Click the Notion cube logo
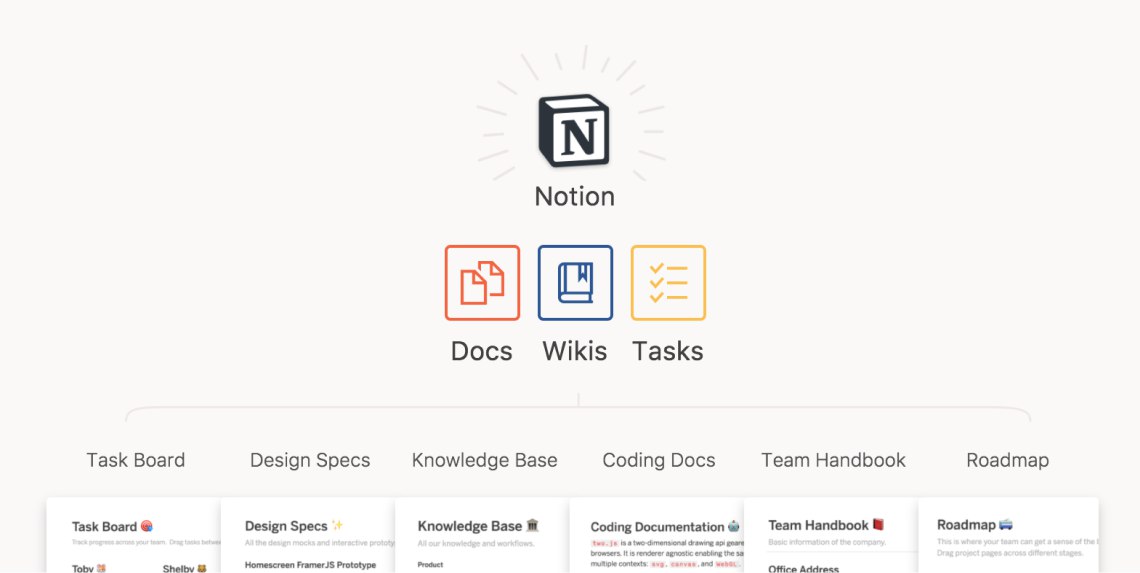 [574, 131]
